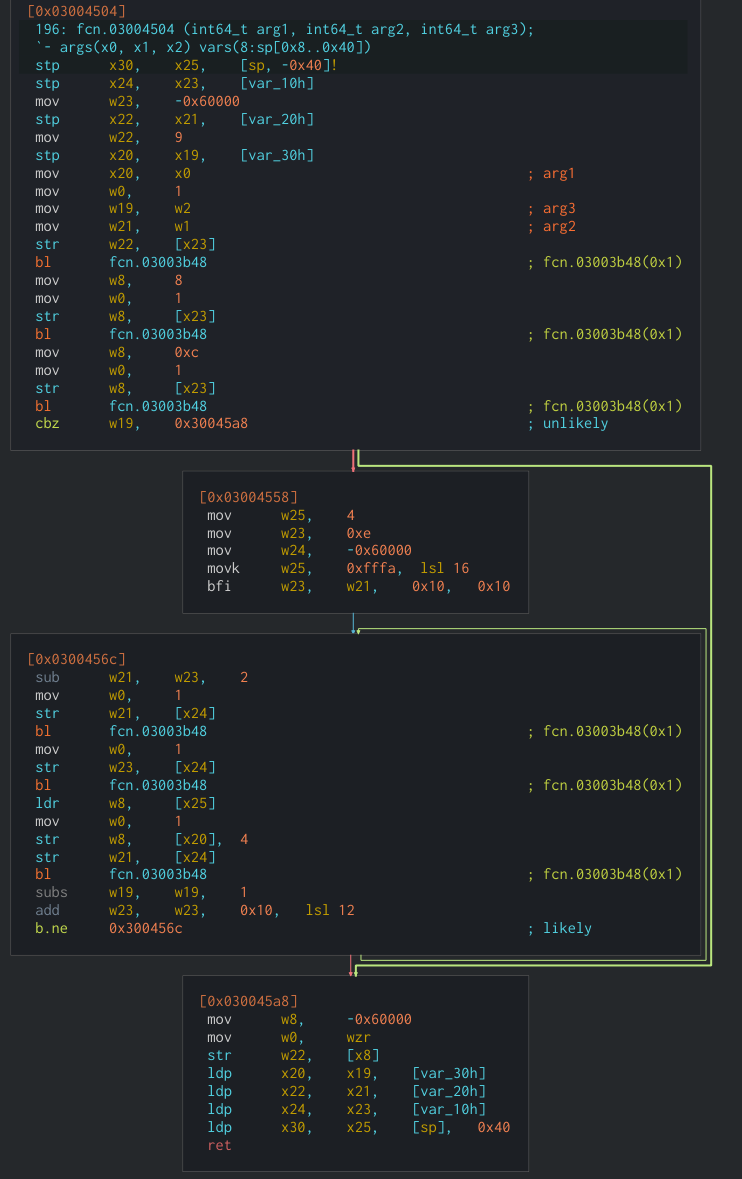The width and height of the screenshot is (742, 1179).
Task: Click the '; unlikely' comment
Action: point(568,423)
